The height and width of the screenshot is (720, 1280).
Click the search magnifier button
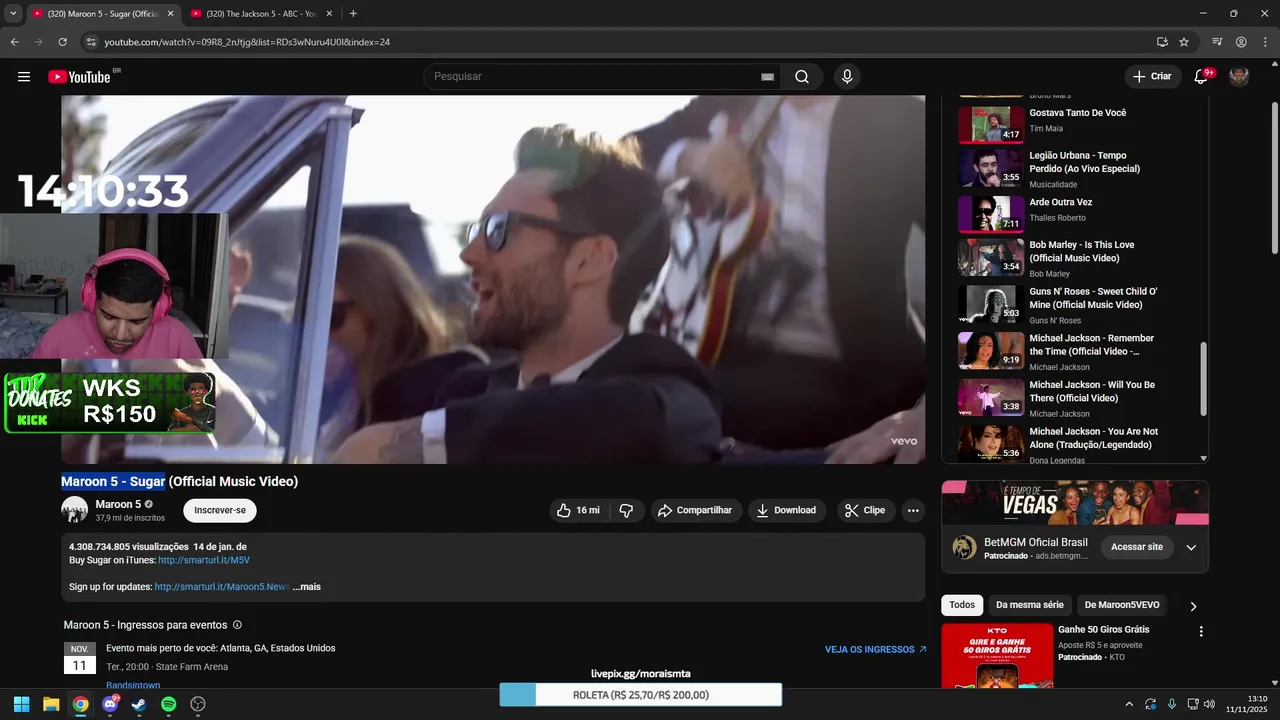pos(802,77)
